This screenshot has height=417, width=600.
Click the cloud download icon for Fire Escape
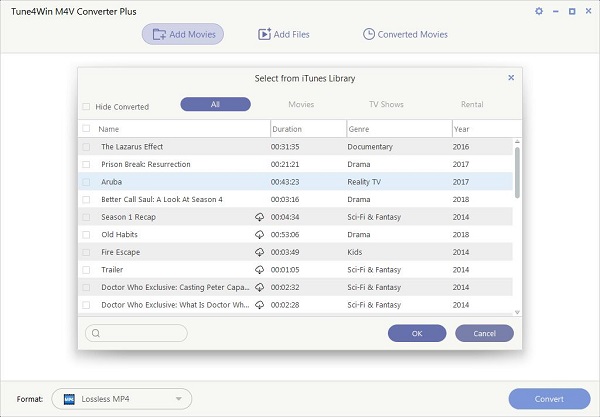click(259, 252)
